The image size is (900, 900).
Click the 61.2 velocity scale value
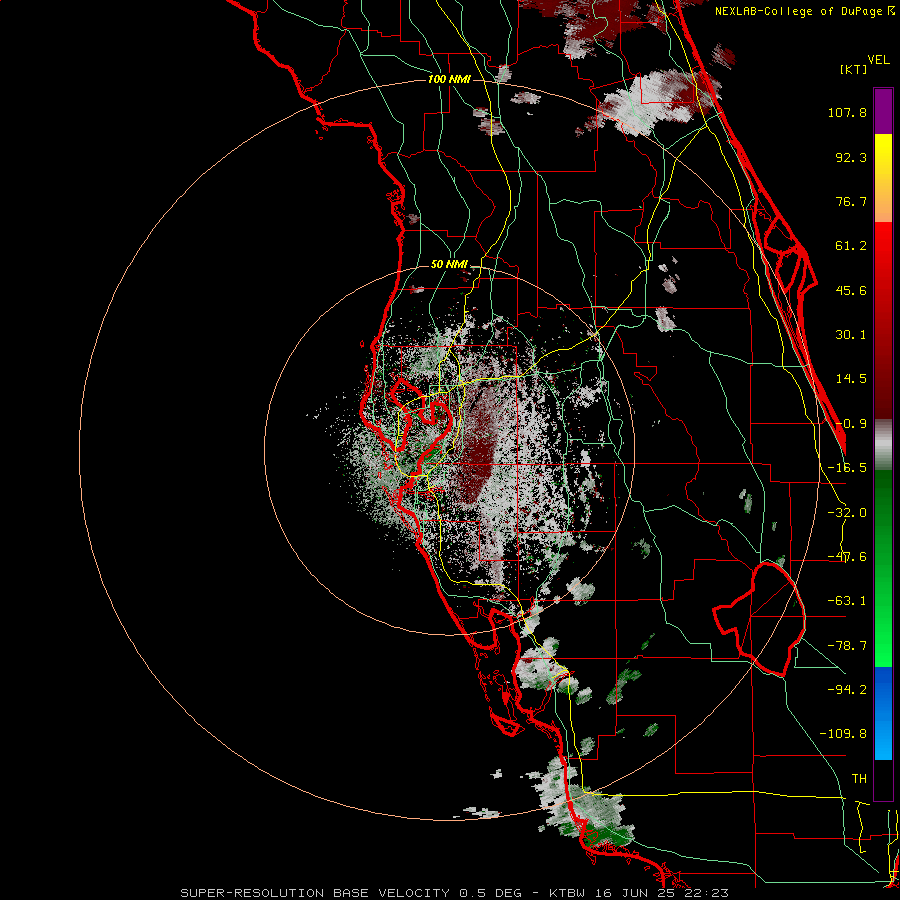(851, 246)
